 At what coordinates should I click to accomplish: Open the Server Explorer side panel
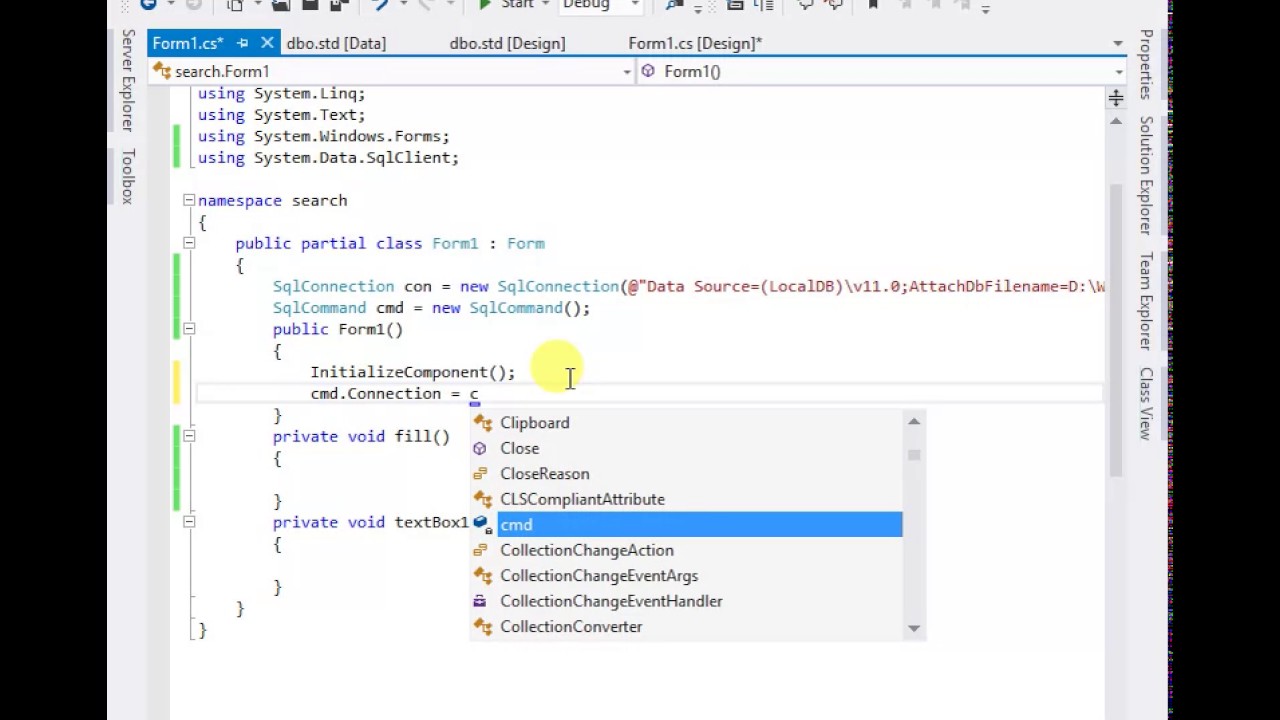128,80
